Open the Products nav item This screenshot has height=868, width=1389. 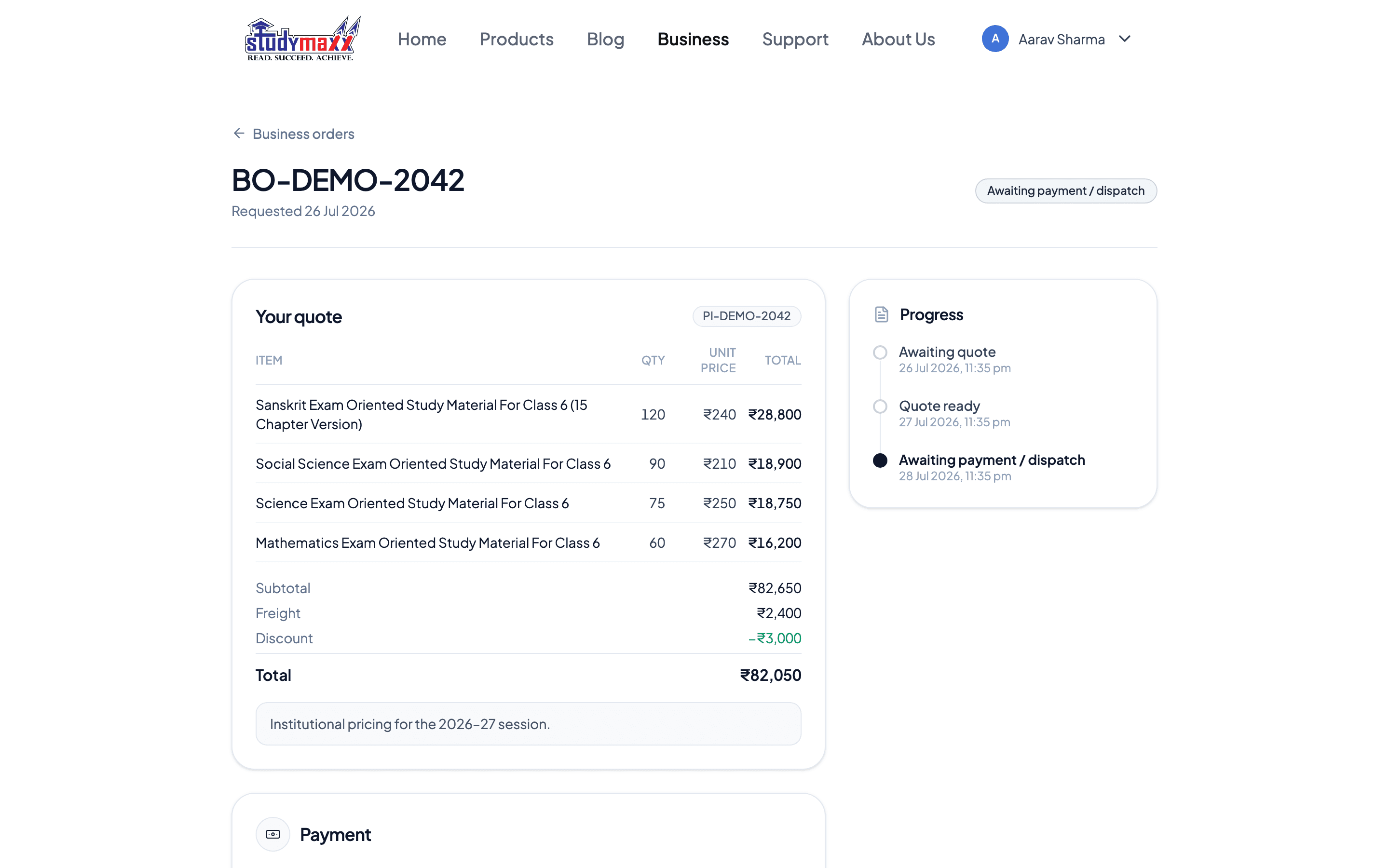point(517,39)
